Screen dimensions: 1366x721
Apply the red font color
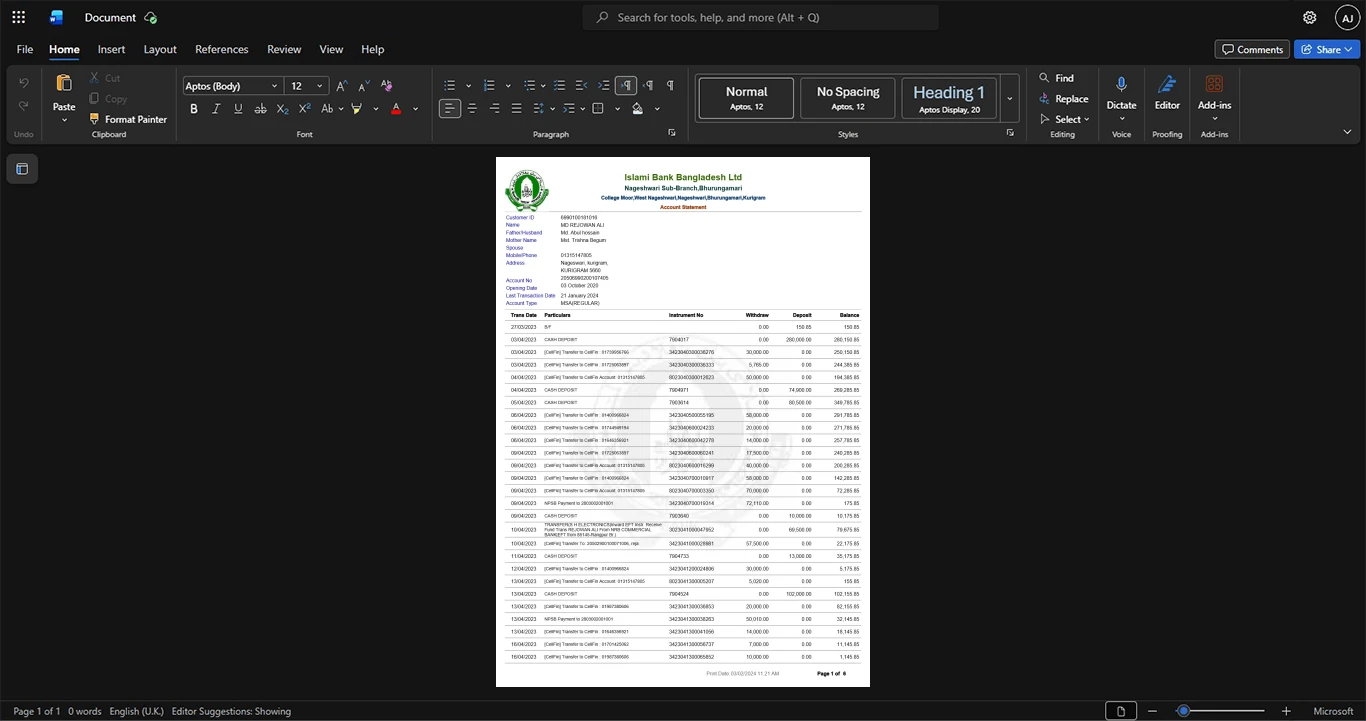point(396,108)
